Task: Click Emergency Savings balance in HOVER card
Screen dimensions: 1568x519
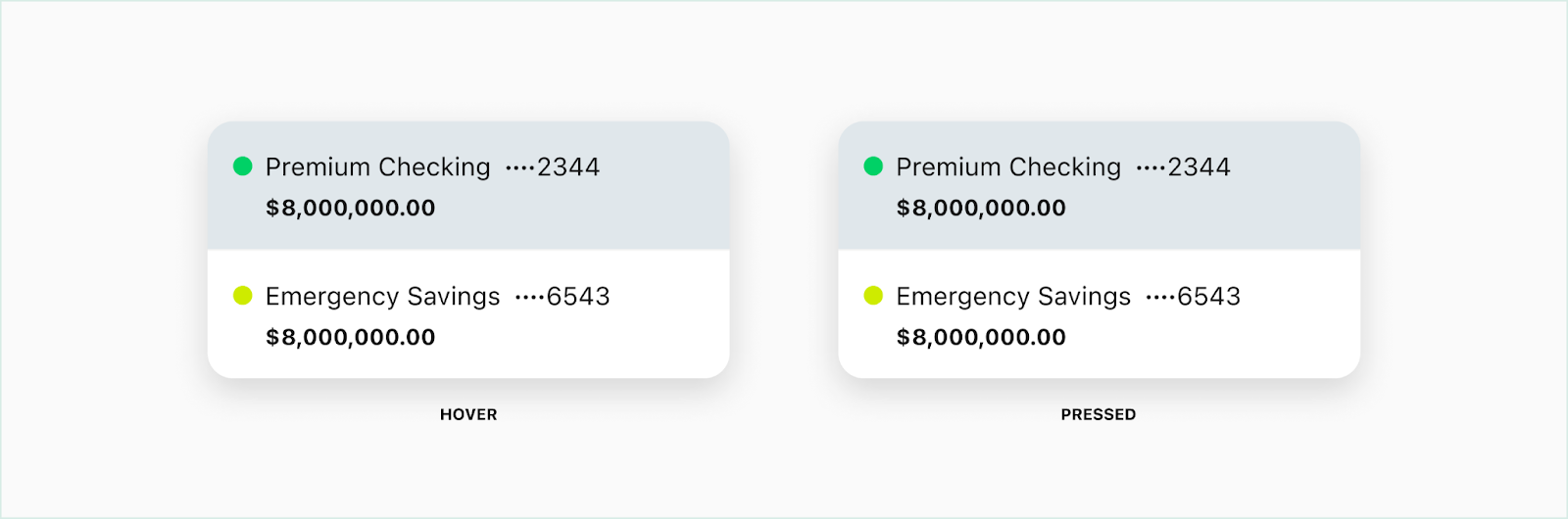Action: (x=350, y=337)
